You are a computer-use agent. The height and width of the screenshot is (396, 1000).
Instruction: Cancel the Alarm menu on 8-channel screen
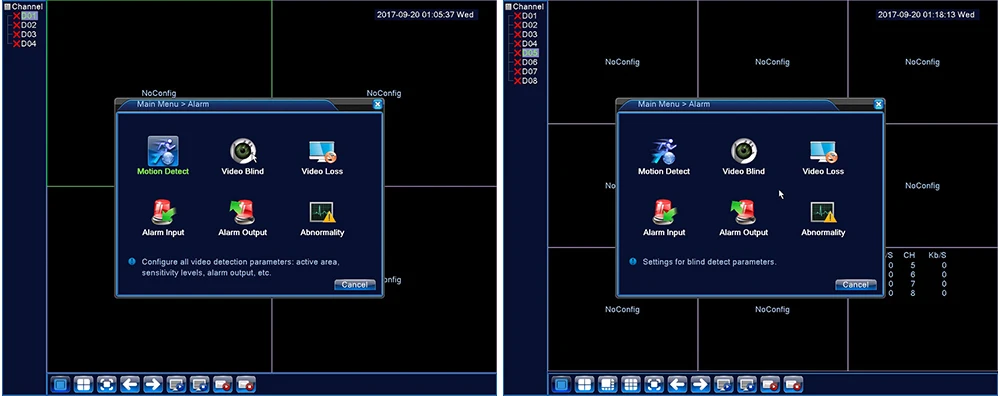[855, 285]
